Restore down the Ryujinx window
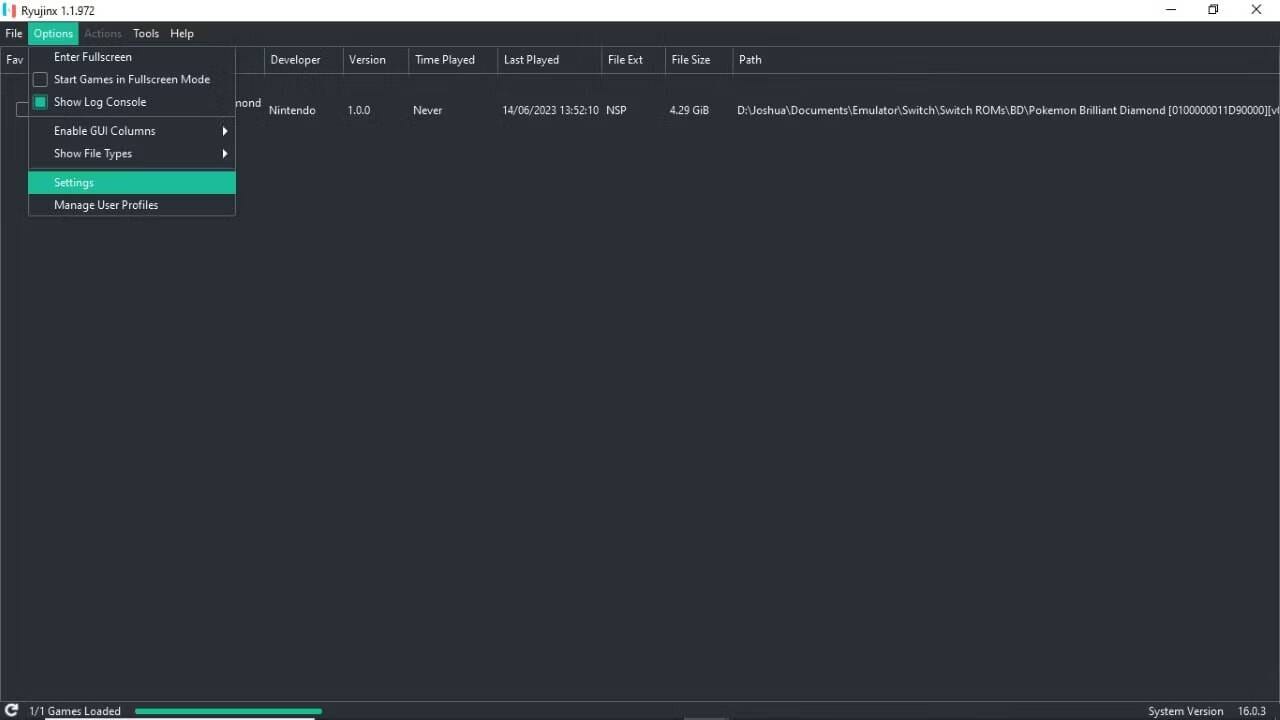Image resolution: width=1280 pixels, height=720 pixels. [1213, 10]
